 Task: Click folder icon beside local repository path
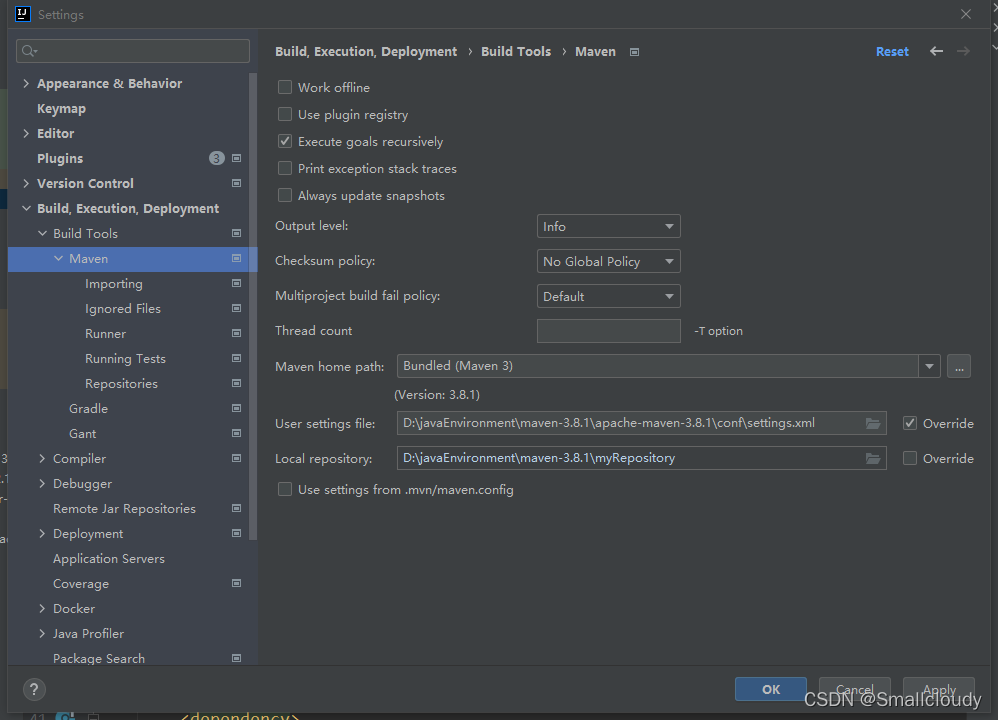click(873, 458)
